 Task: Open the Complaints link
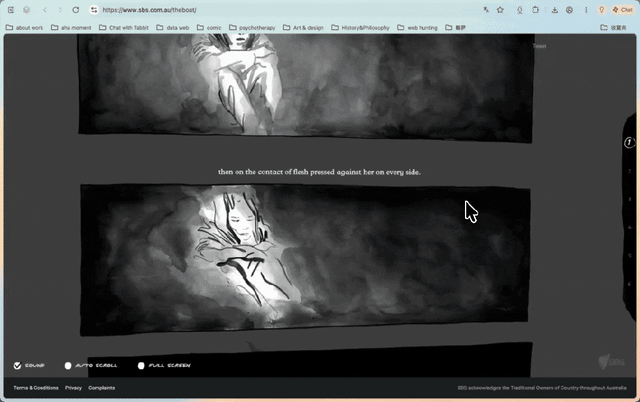click(x=102, y=388)
